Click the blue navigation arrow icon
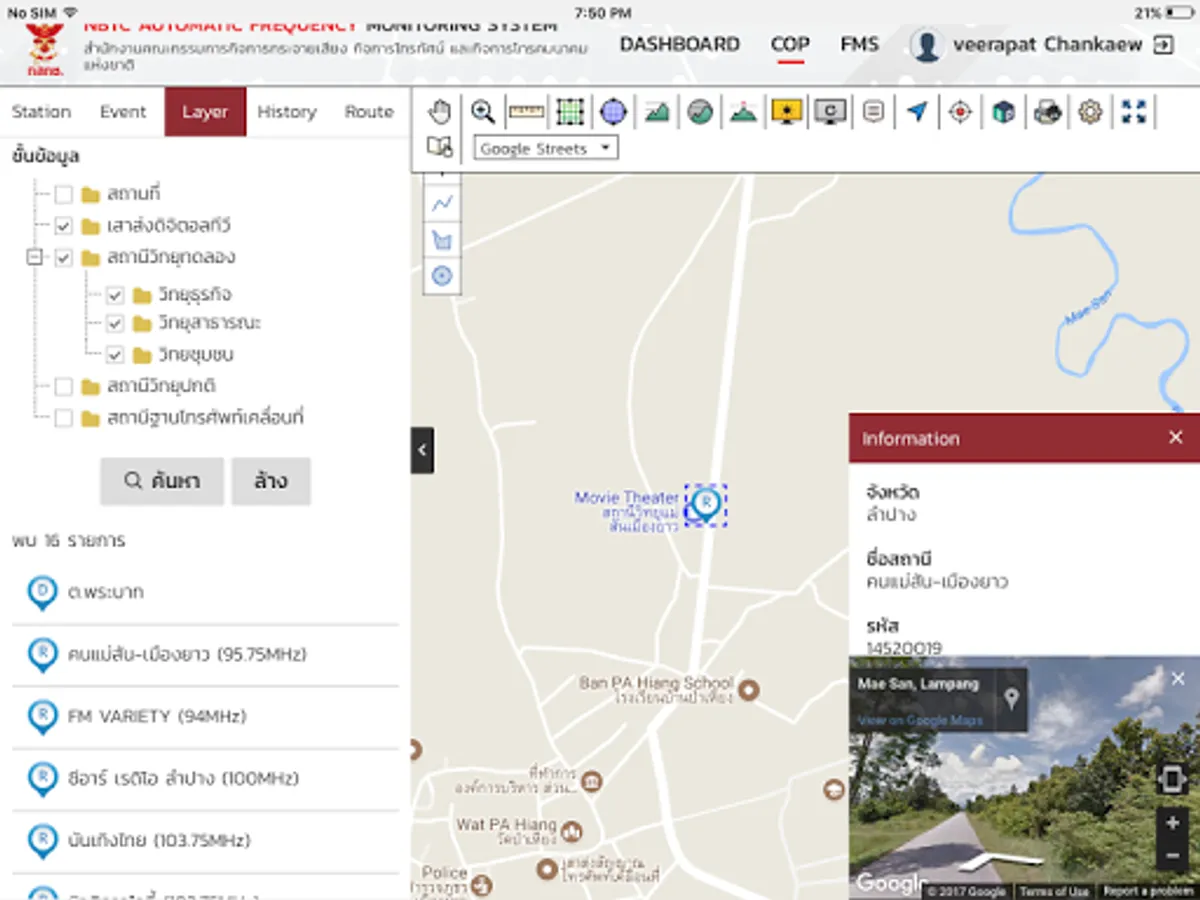Viewport: 1200px width, 900px height. click(x=917, y=112)
